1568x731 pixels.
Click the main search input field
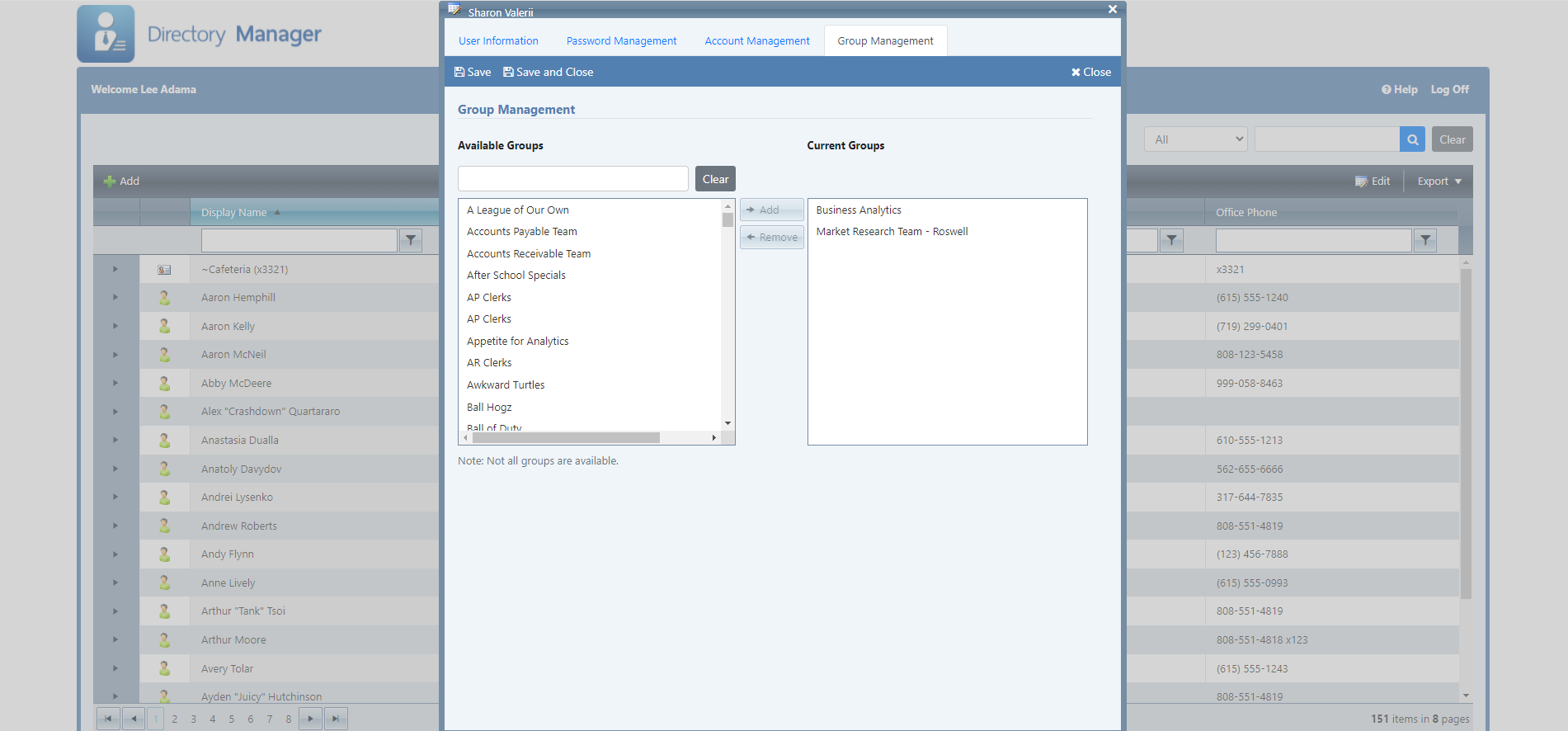click(x=1327, y=139)
